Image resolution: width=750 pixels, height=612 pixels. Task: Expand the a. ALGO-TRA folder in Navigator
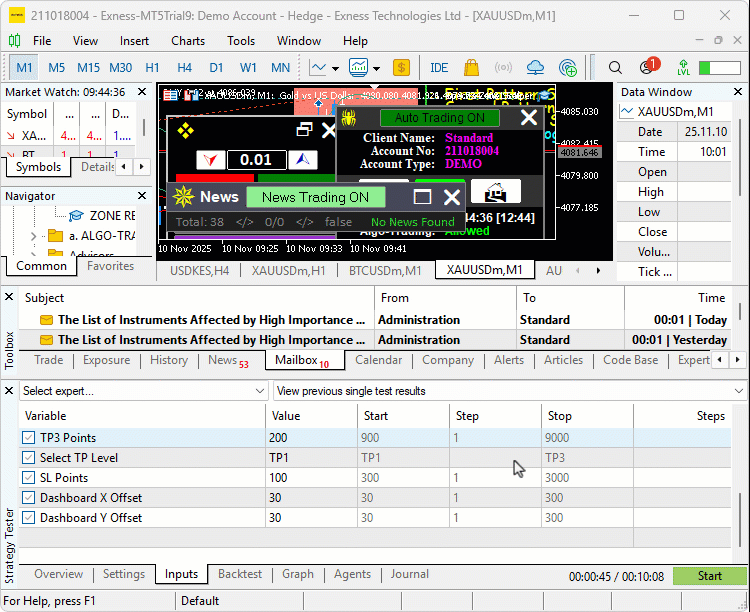coord(33,236)
